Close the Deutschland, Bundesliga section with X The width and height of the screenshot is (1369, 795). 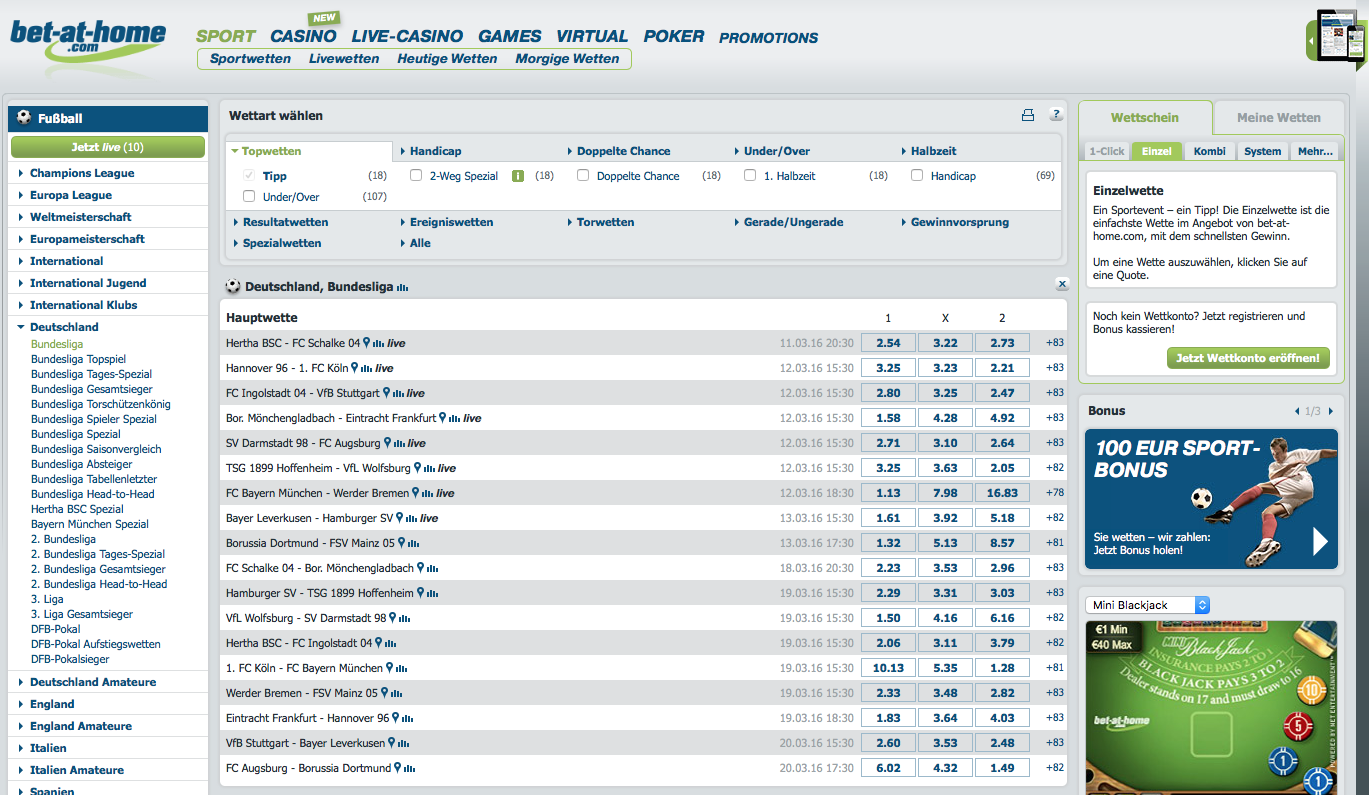1062,285
